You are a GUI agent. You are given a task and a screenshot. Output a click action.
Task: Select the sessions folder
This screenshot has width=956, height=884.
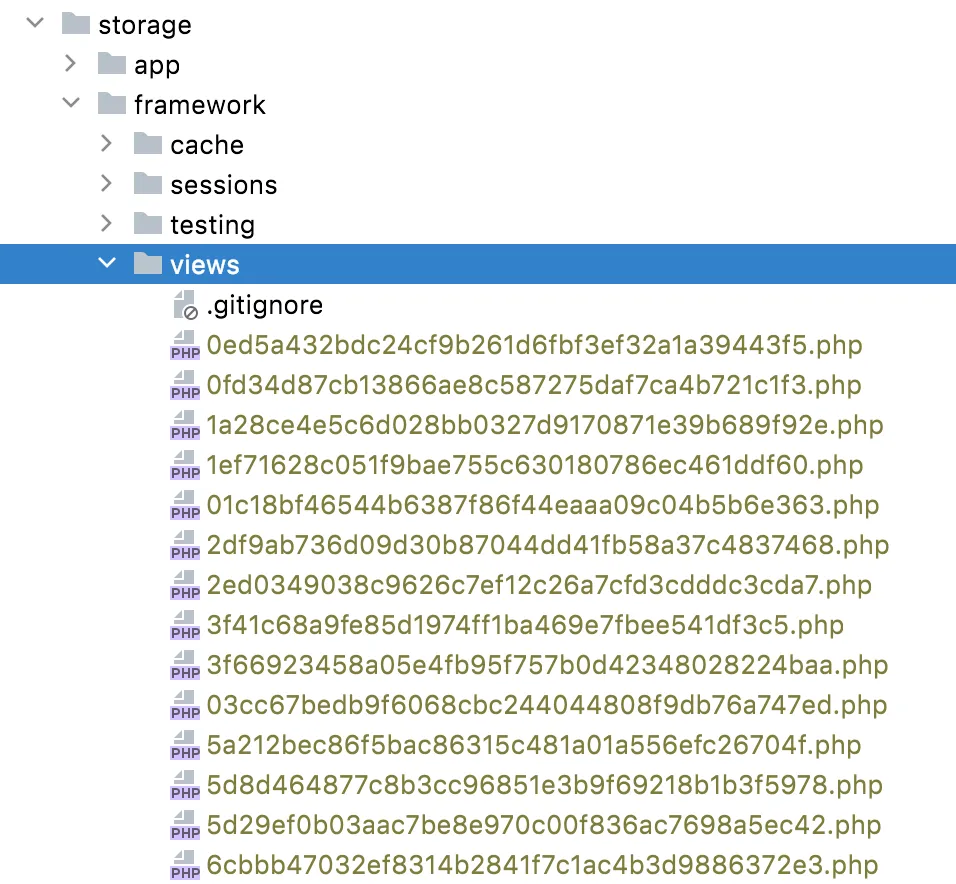click(223, 185)
